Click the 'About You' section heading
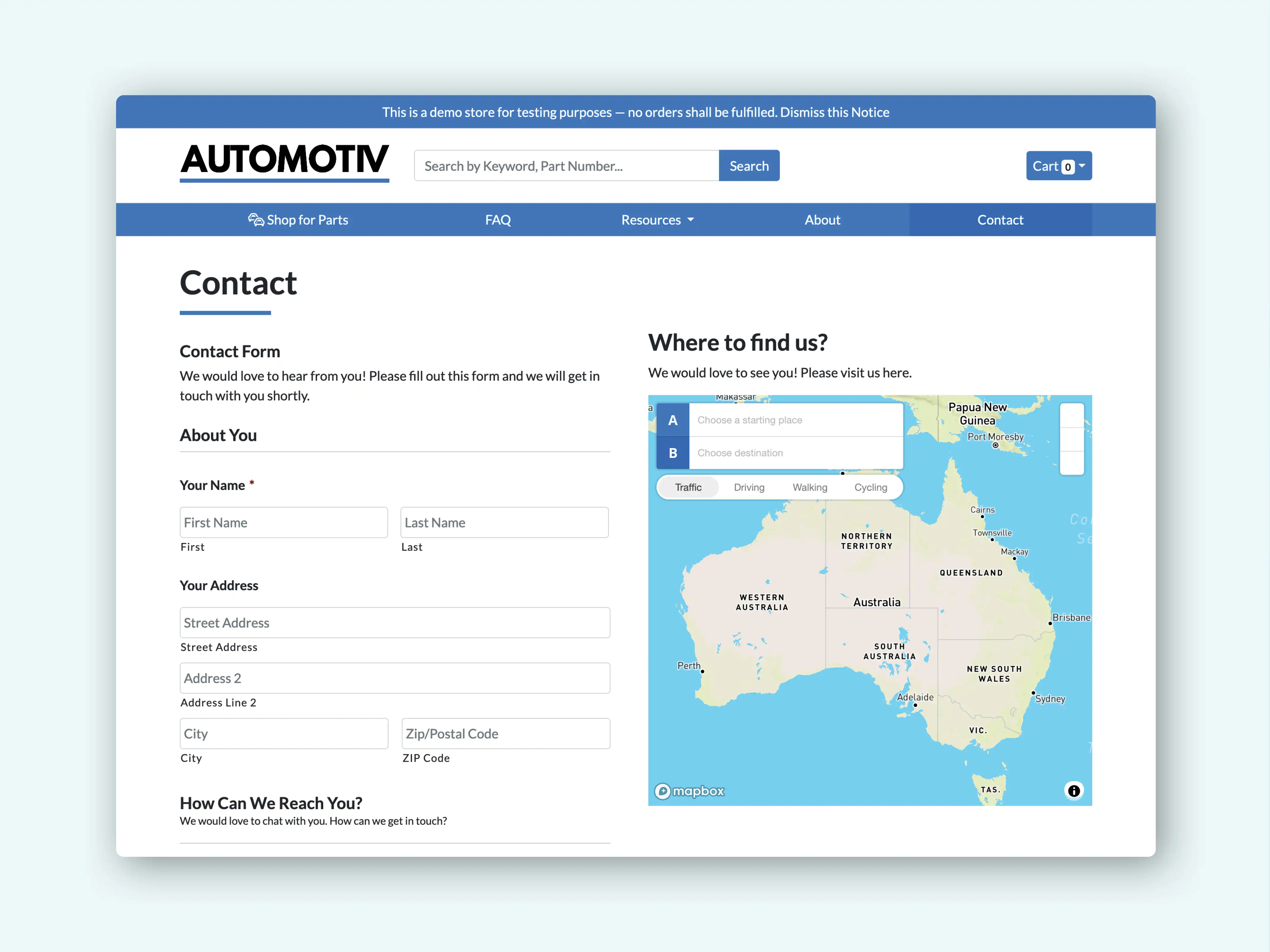The image size is (1270, 952). coord(218,435)
